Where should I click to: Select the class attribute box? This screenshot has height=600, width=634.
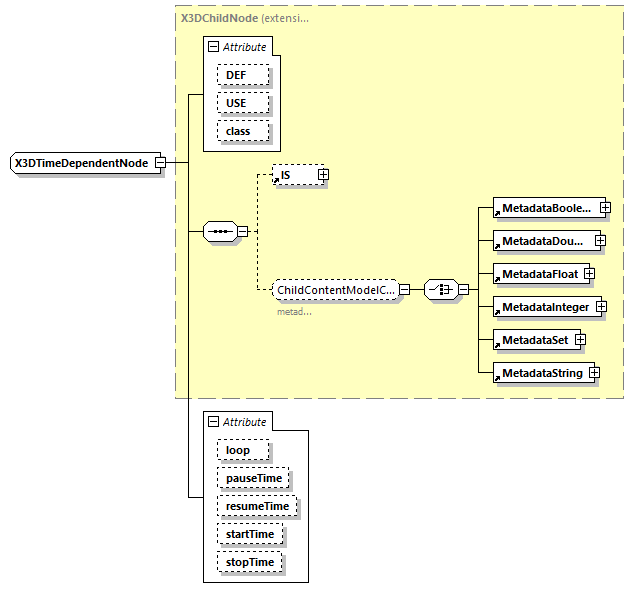[239, 132]
